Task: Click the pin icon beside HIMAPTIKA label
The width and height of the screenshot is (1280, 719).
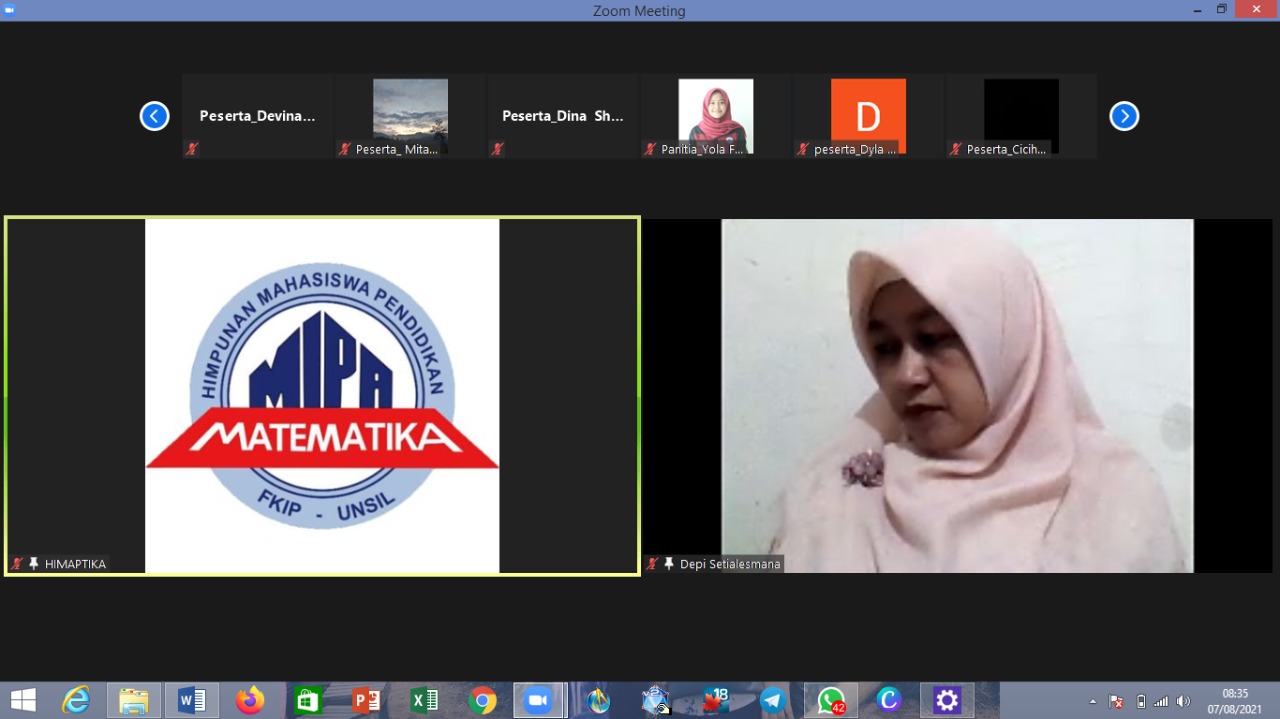Action: (x=33, y=564)
